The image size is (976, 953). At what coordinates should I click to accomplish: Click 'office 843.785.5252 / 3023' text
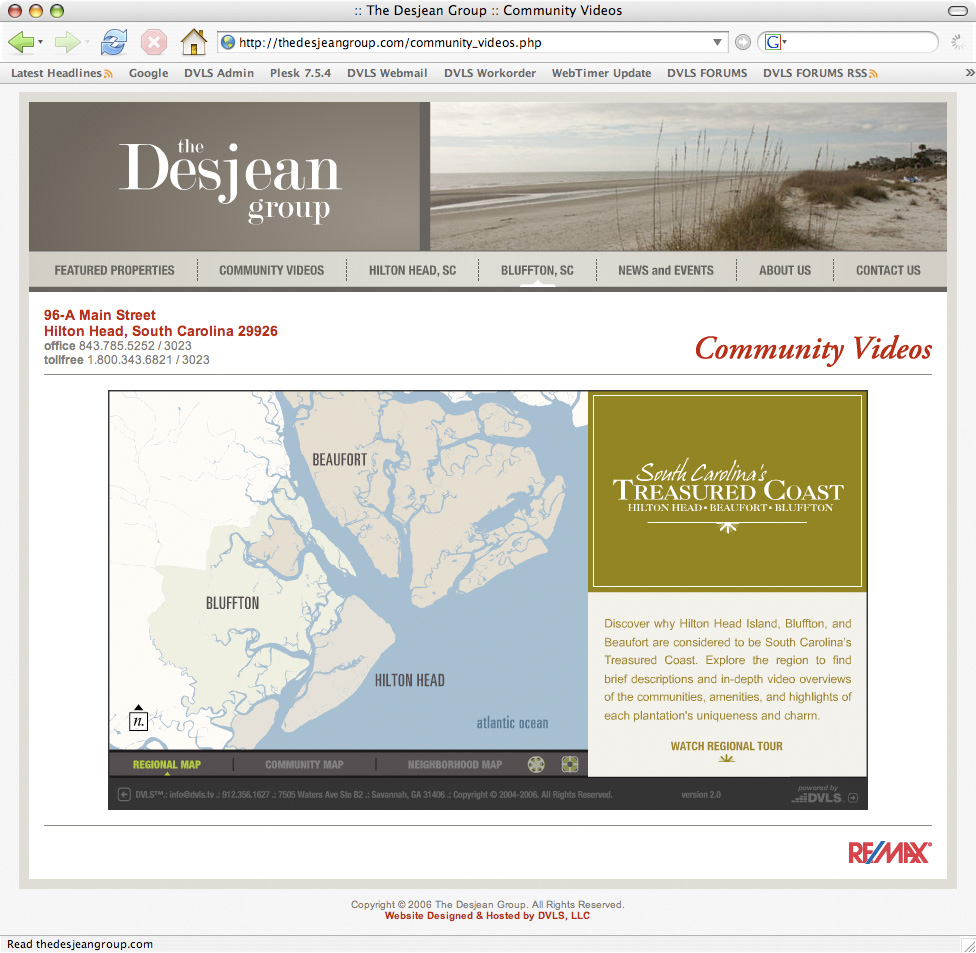[118, 345]
